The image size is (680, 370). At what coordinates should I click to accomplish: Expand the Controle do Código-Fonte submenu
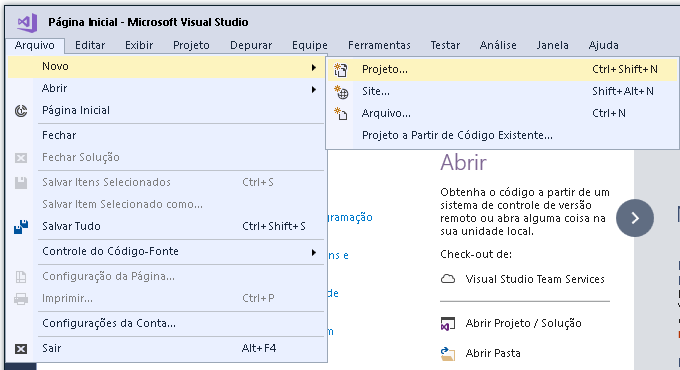point(314,252)
